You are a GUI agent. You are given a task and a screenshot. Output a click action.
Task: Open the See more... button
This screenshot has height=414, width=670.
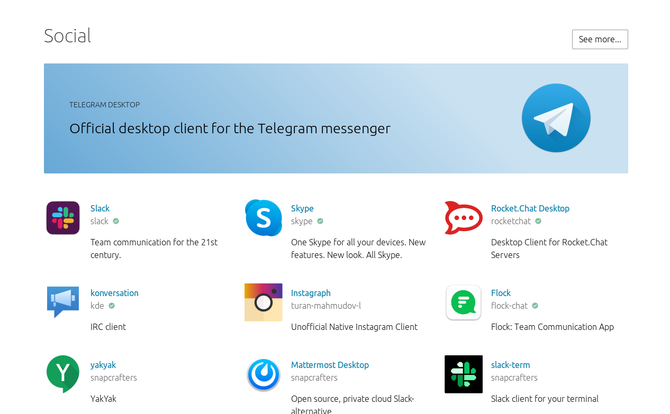coord(600,39)
